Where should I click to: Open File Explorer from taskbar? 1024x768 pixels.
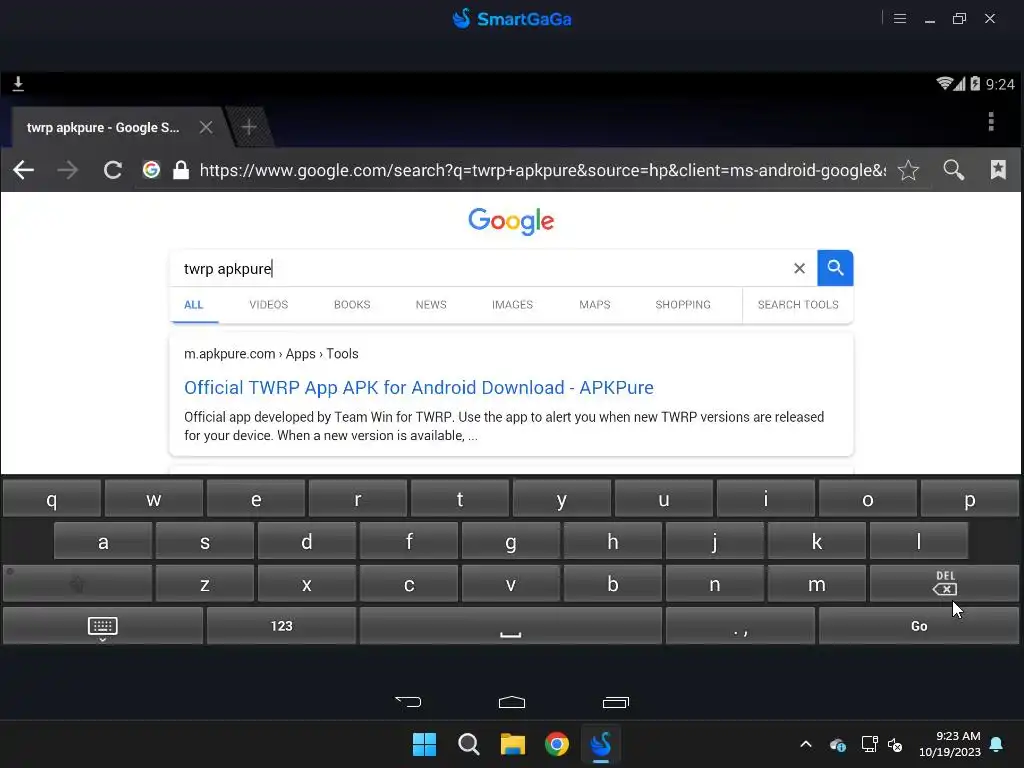(x=513, y=744)
